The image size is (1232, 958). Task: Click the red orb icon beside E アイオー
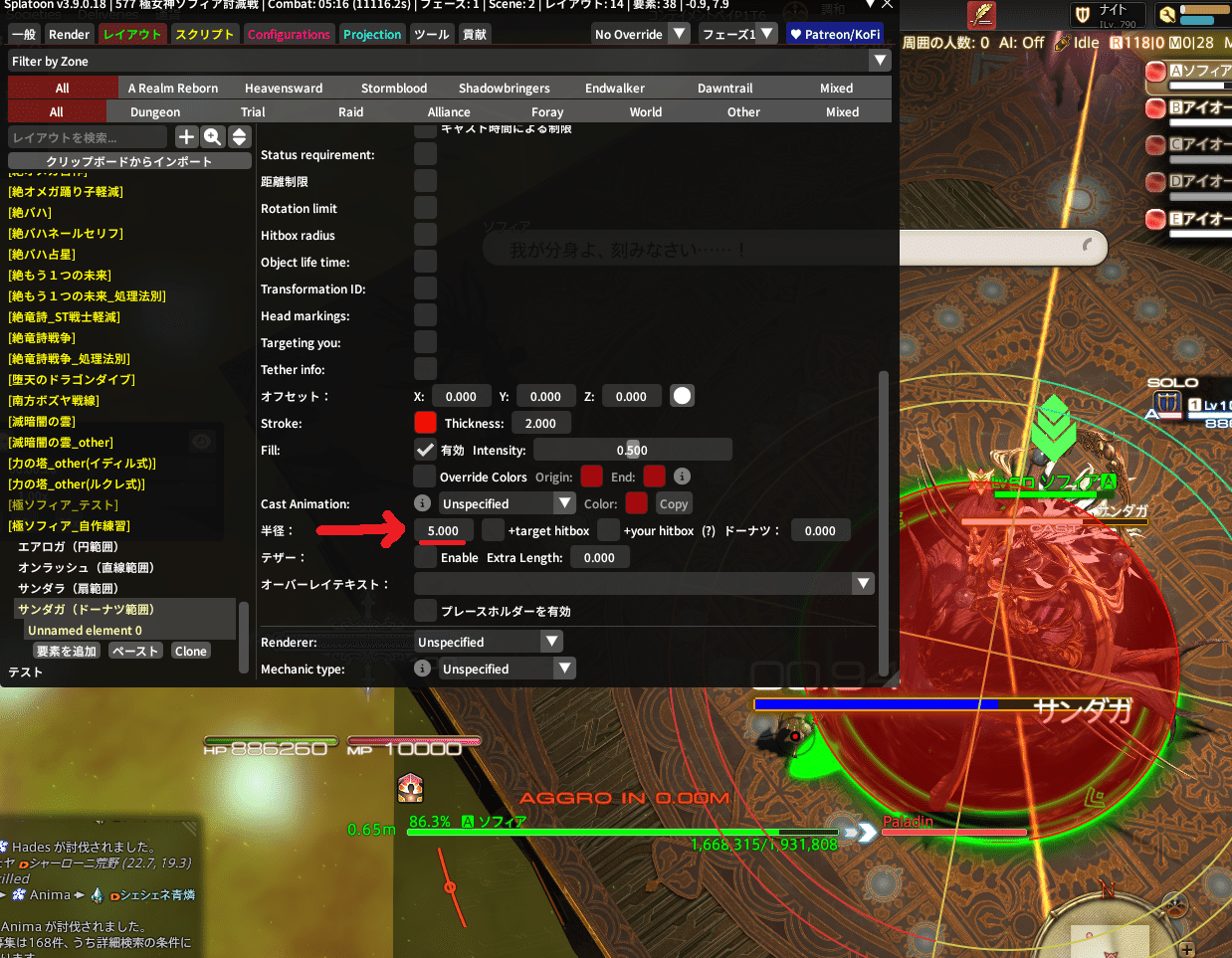(x=1155, y=219)
